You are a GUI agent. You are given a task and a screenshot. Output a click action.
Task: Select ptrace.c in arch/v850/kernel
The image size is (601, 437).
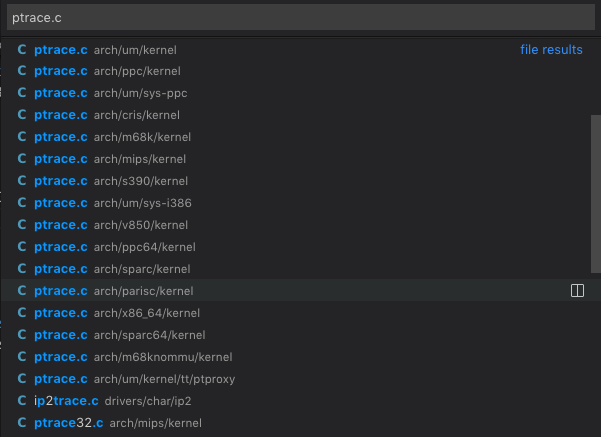click(300, 225)
